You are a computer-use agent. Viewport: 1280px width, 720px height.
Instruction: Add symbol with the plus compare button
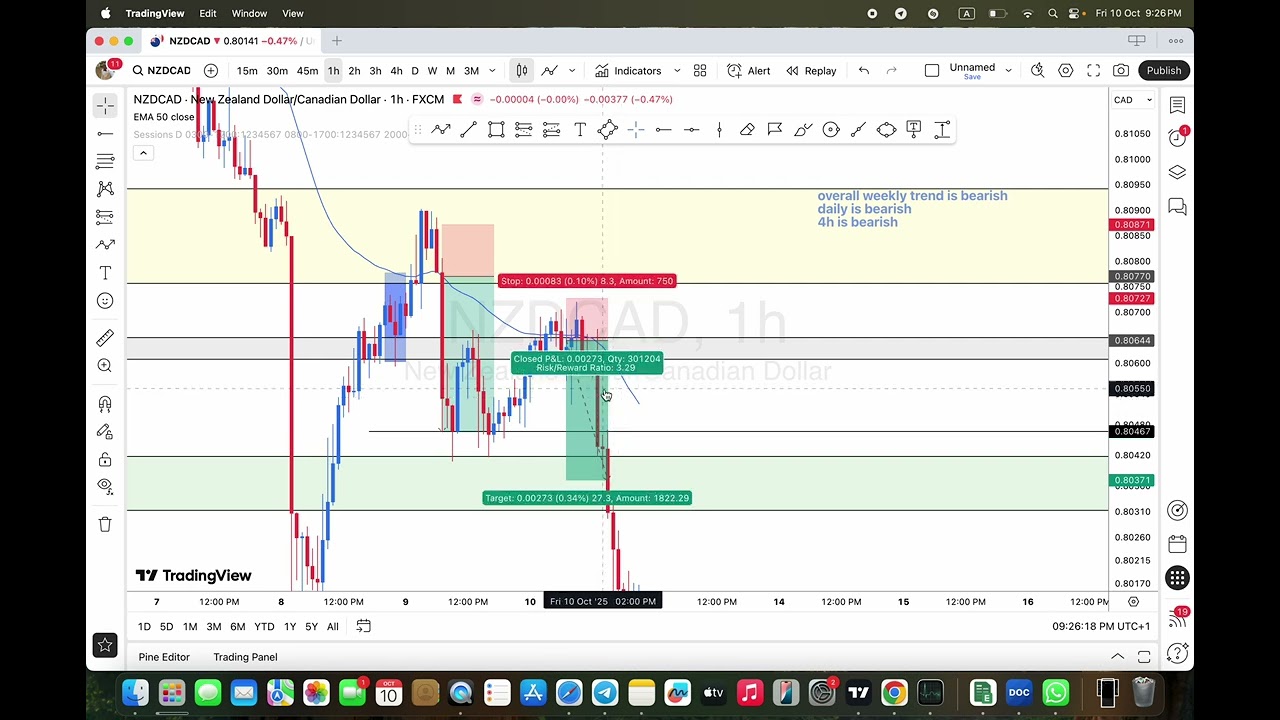tap(211, 70)
